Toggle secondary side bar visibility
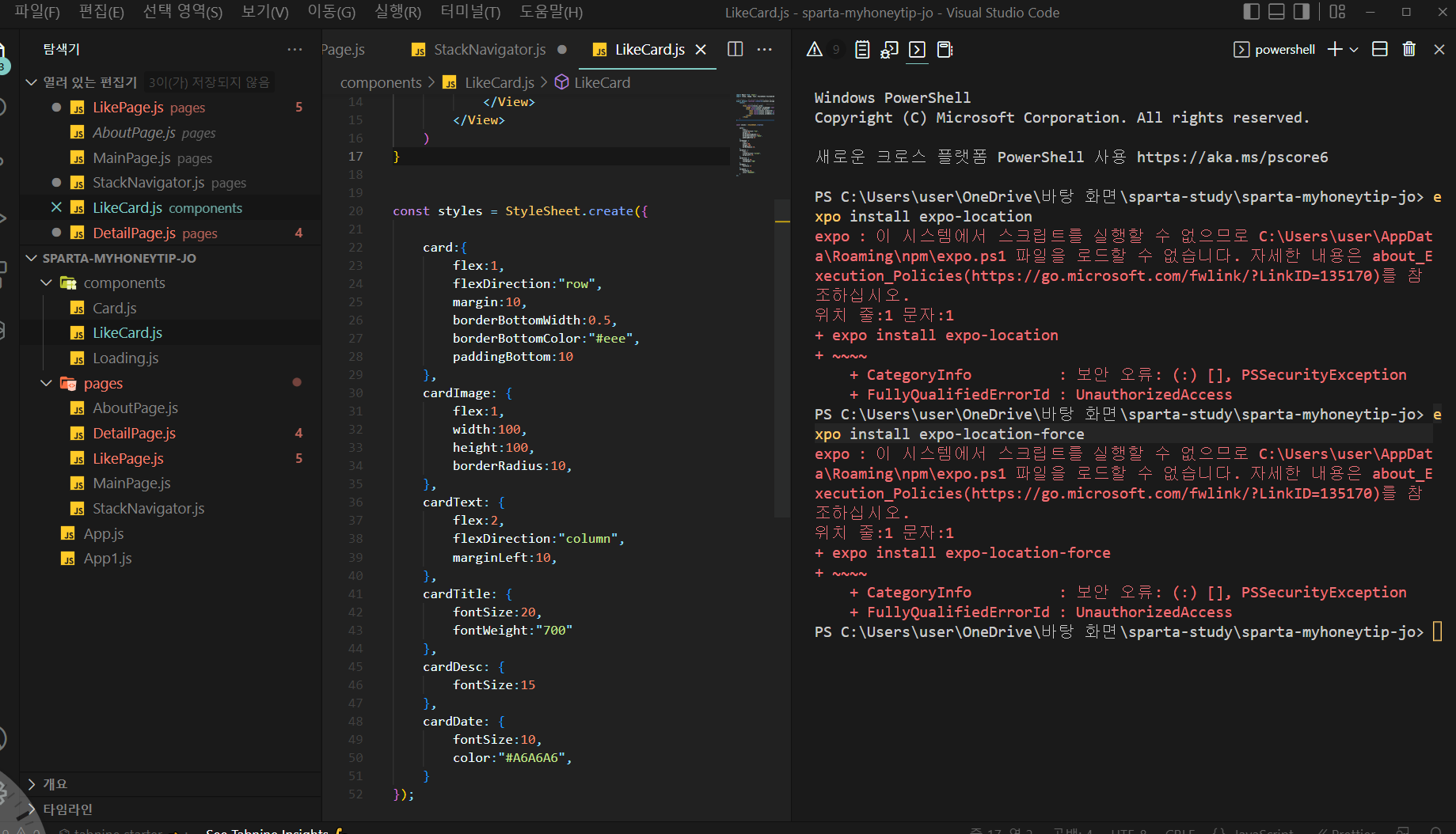This screenshot has width=1456, height=834. tap(1301, 12)
